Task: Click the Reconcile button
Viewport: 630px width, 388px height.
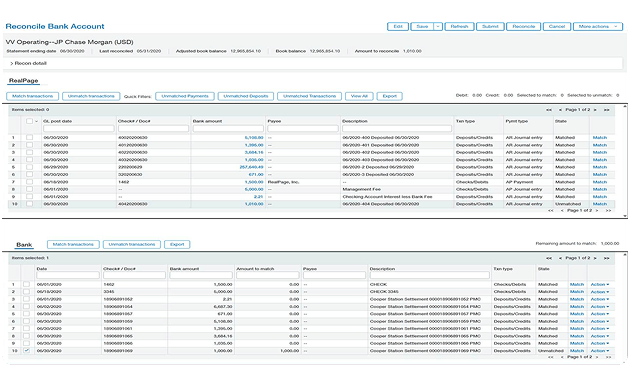Action: pyautogui.click(x=524, y=27)
